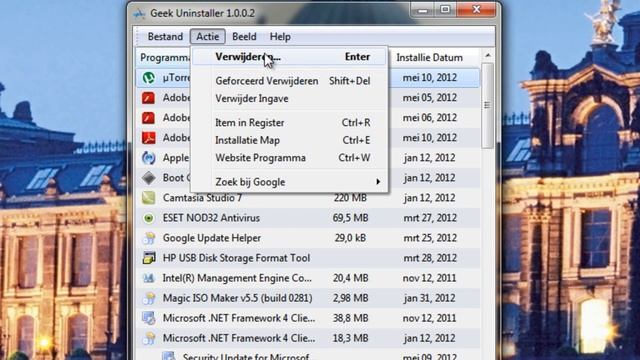
Task: Sort by the Programma column header
Action: 164,58
